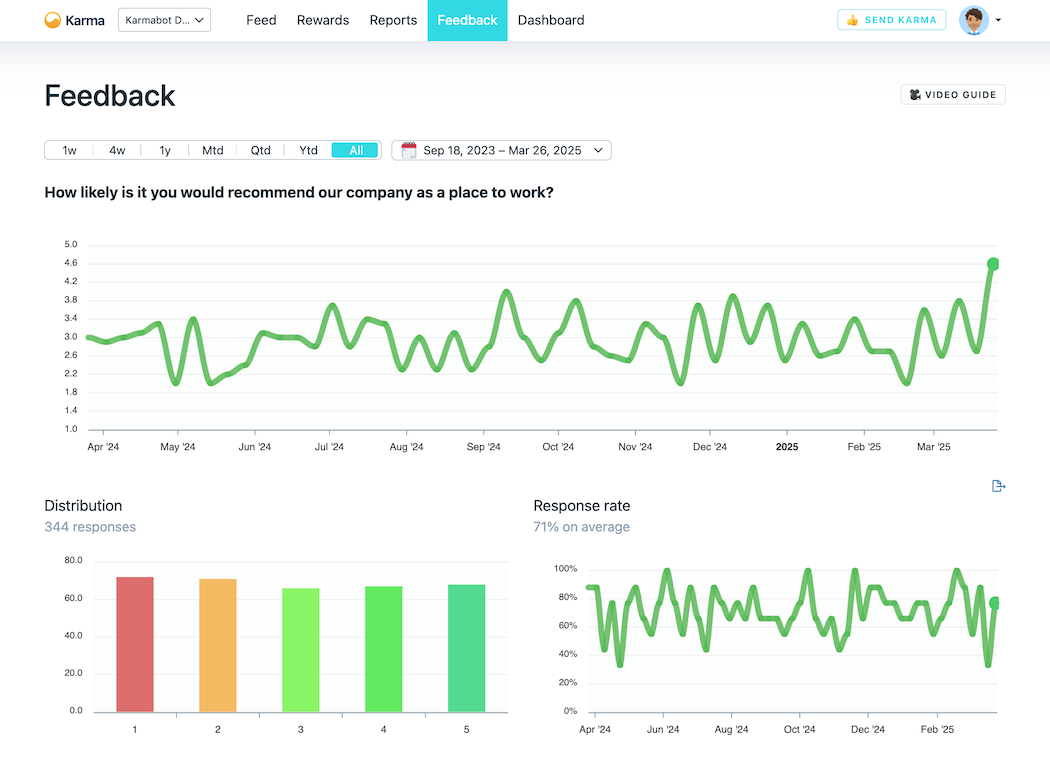Choose the Qtd period filter
This screenshot has height=774, width=1050.
coord(260,150)
